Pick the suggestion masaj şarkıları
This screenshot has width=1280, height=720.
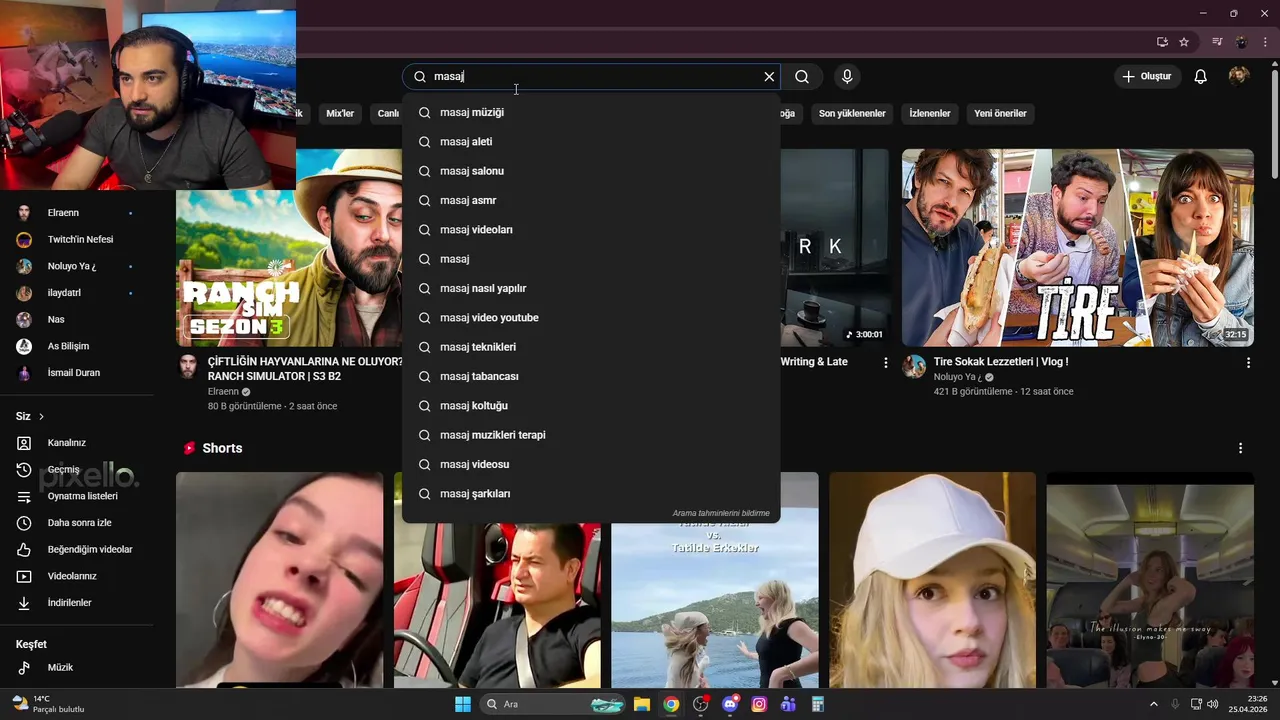click(x=591, y=494)
